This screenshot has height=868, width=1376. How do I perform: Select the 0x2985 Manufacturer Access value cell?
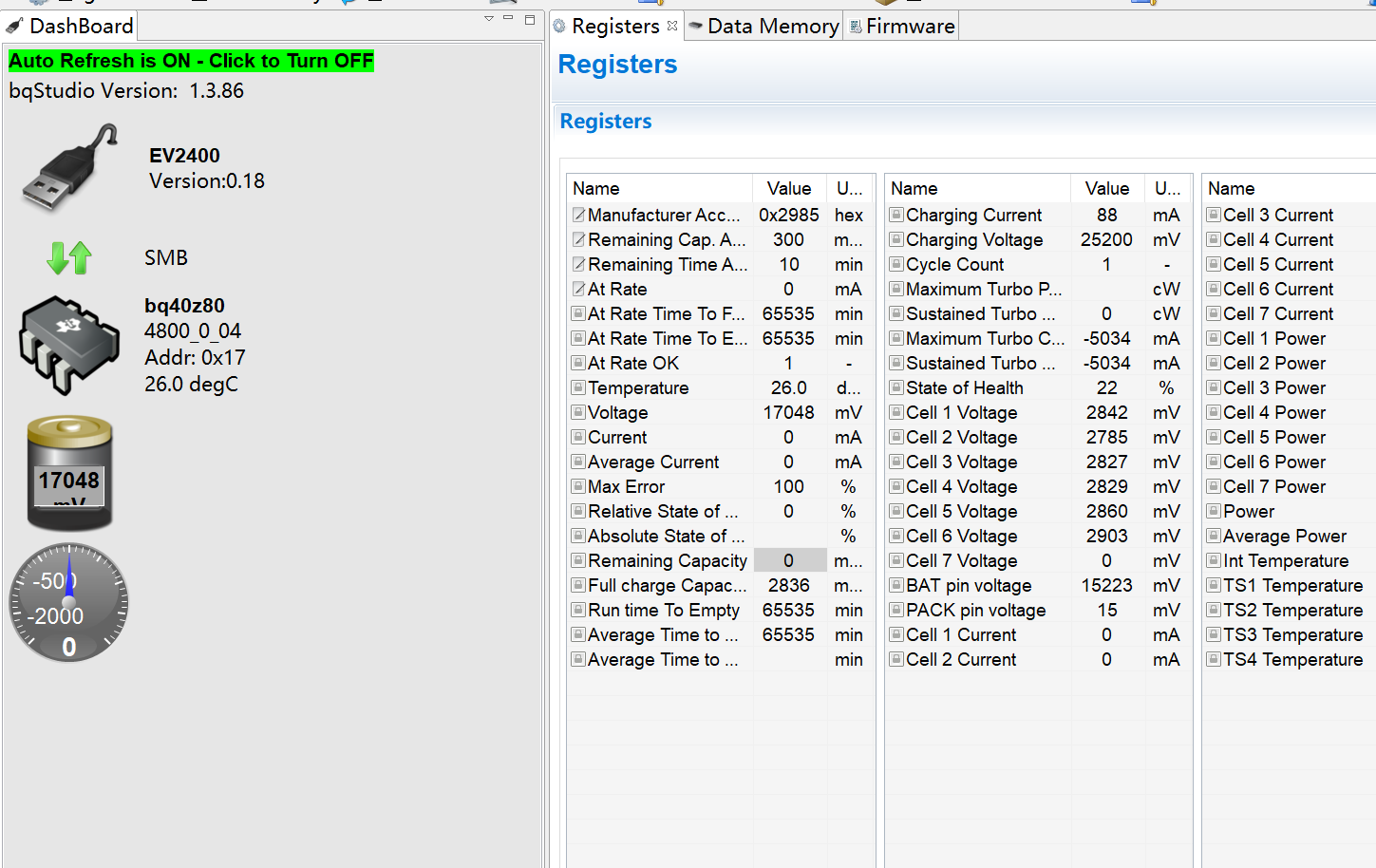pos(789,215)
